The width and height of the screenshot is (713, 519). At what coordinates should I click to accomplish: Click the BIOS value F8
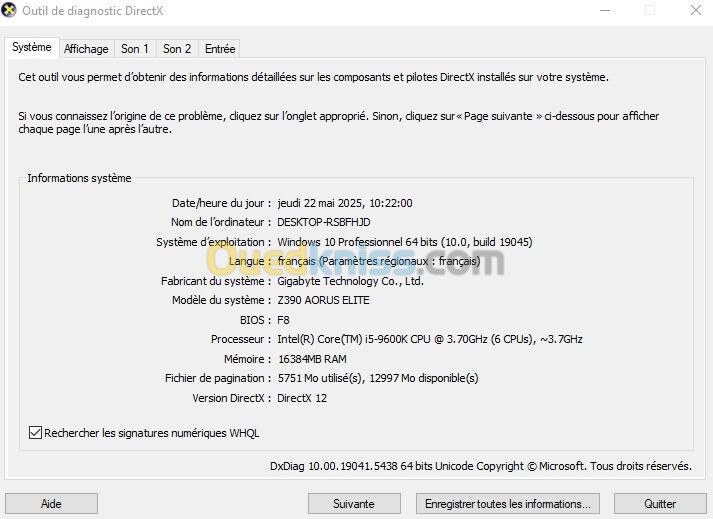(x=283, y=320)
